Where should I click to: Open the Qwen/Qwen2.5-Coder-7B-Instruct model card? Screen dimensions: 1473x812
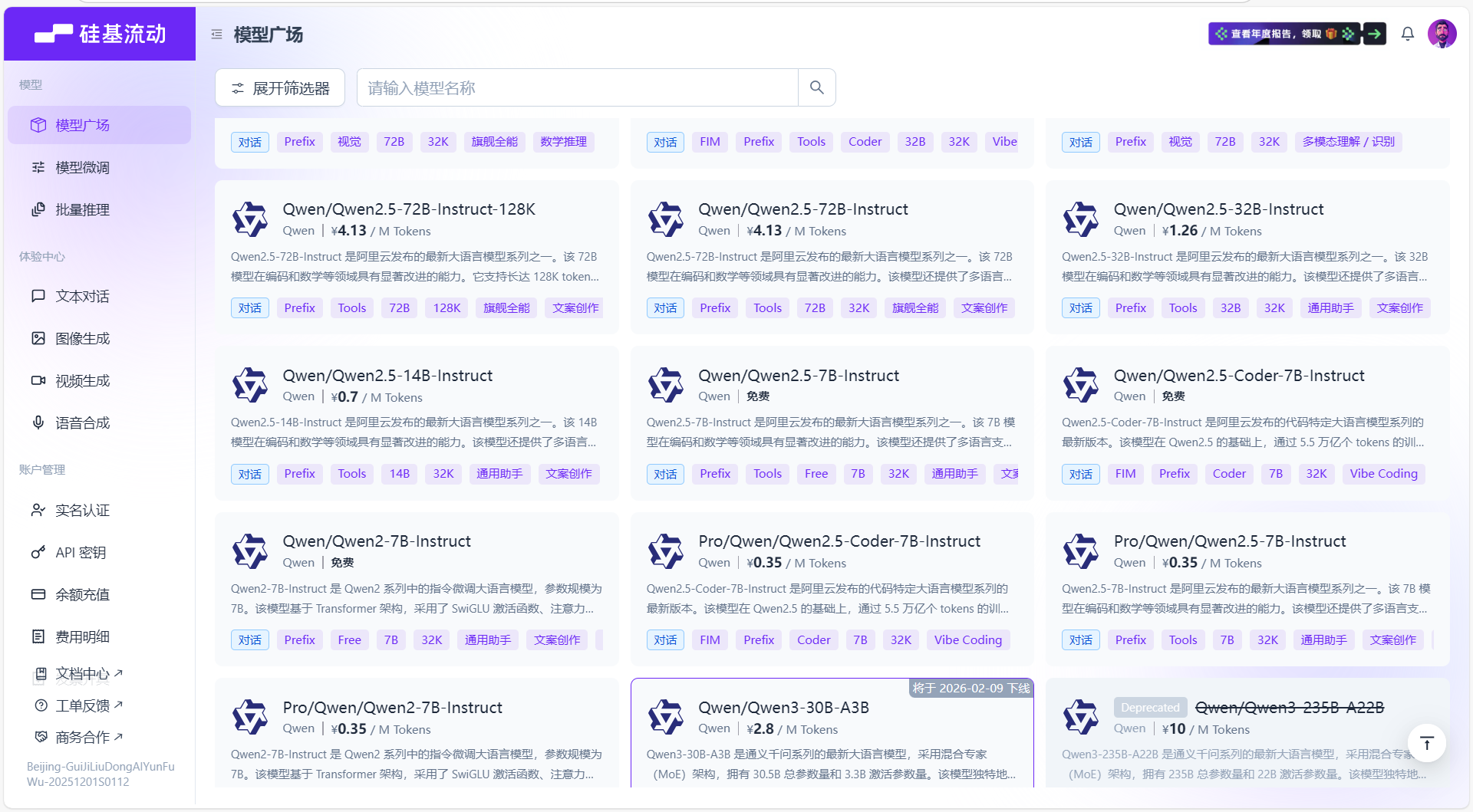[1238, 376]
